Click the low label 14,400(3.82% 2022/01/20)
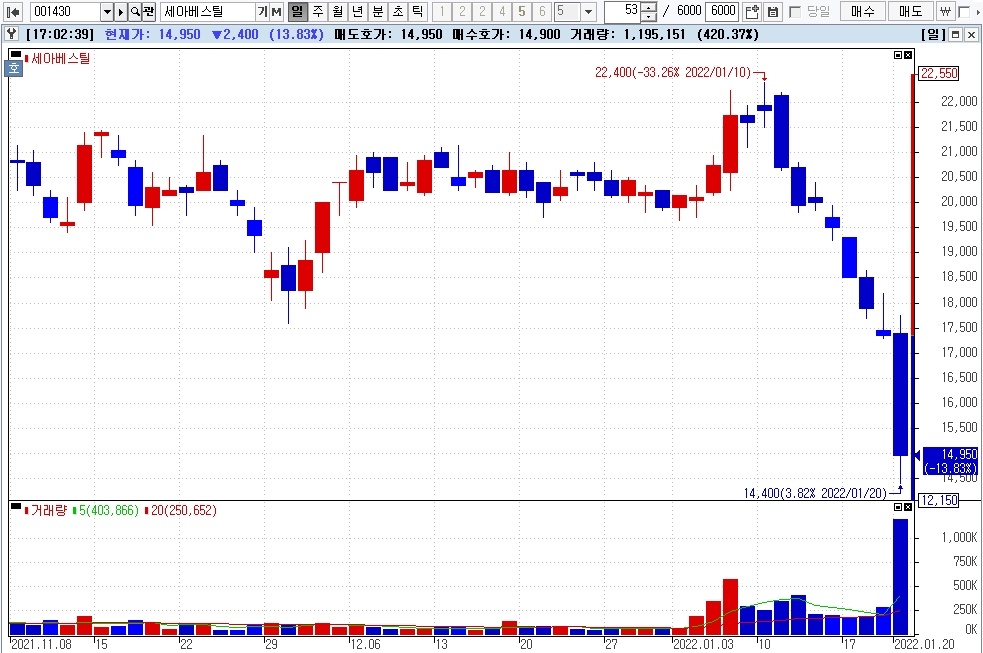 (815, 493)
